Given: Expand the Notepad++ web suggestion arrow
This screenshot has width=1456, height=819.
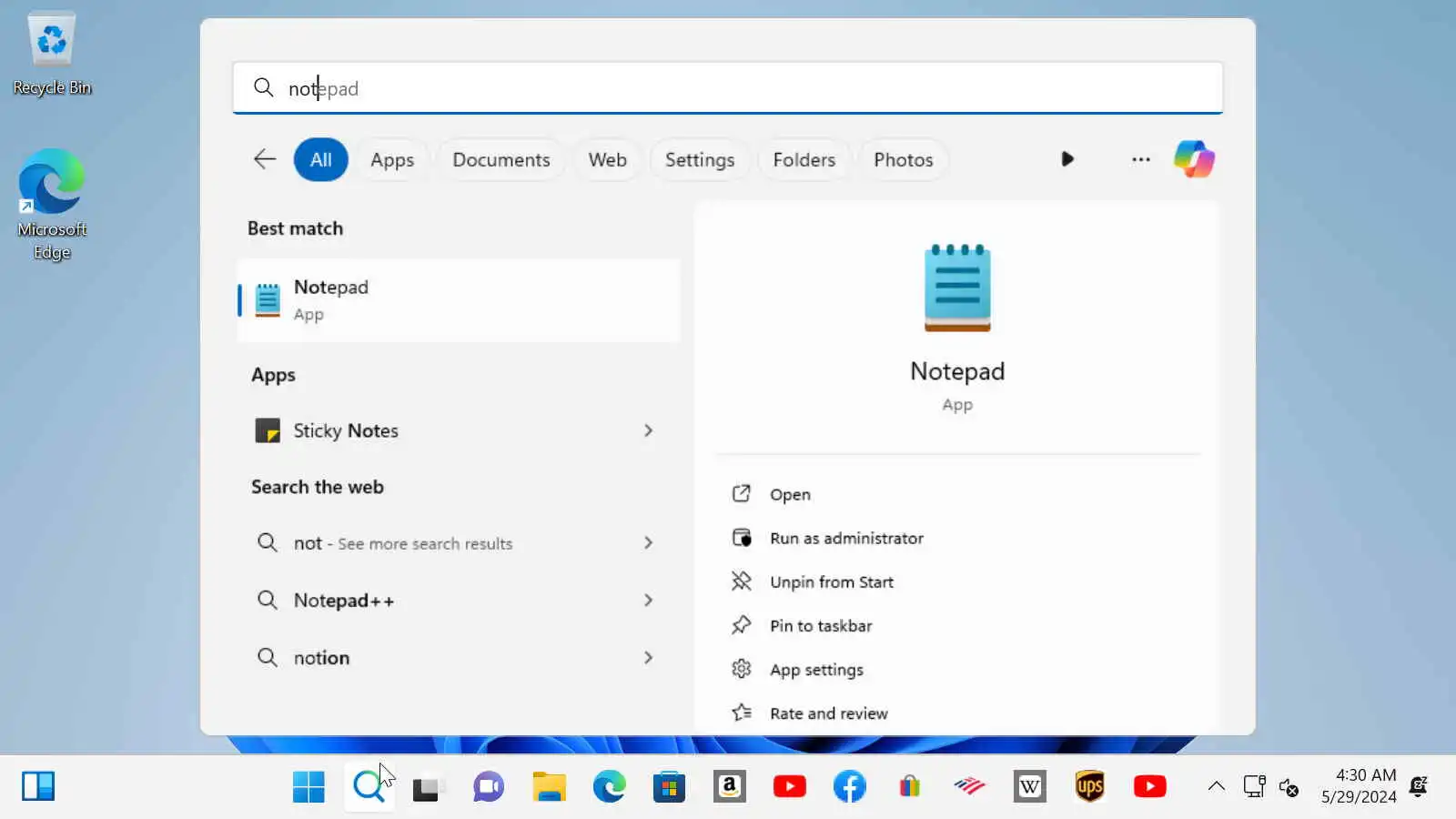Looking at the screenshot, I should pyautogui.click(x=648, y=601).
